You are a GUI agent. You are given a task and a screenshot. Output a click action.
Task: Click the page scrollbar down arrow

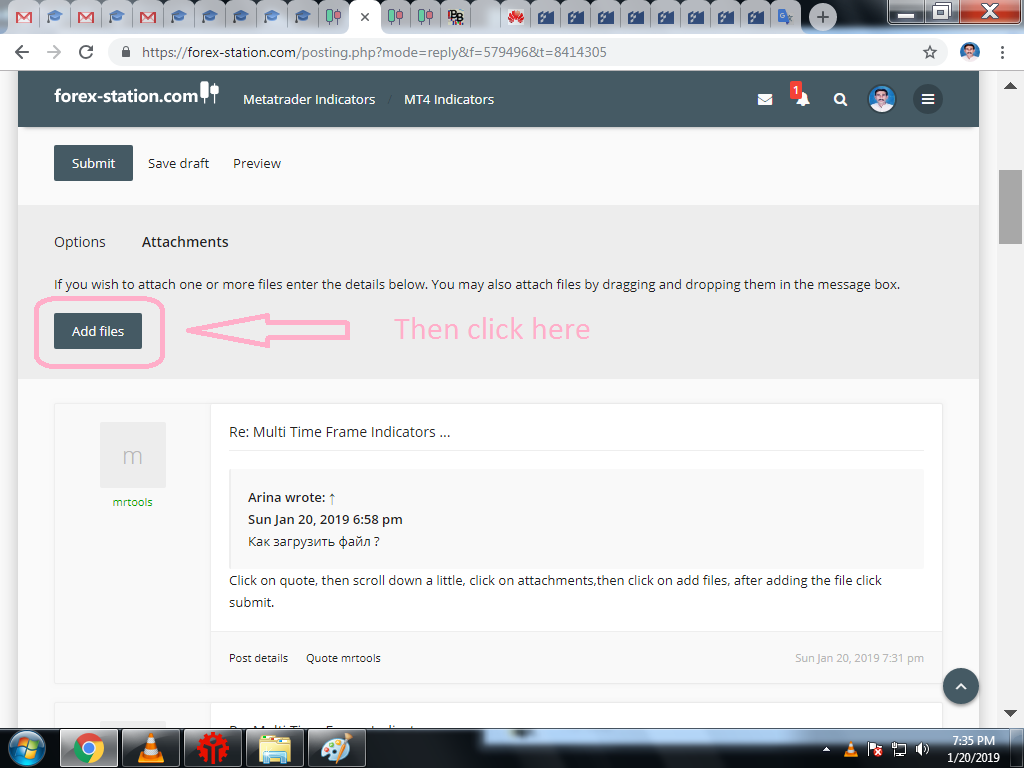[x=1010, y=713]
